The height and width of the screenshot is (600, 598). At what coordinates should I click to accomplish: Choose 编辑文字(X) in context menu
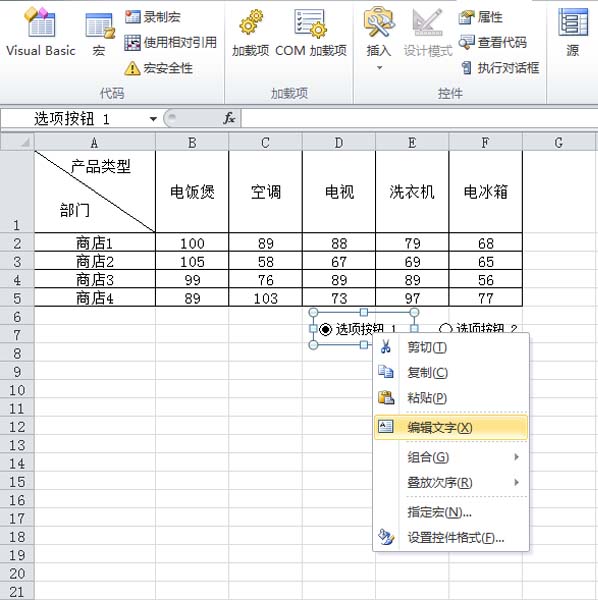click(451, 427)
